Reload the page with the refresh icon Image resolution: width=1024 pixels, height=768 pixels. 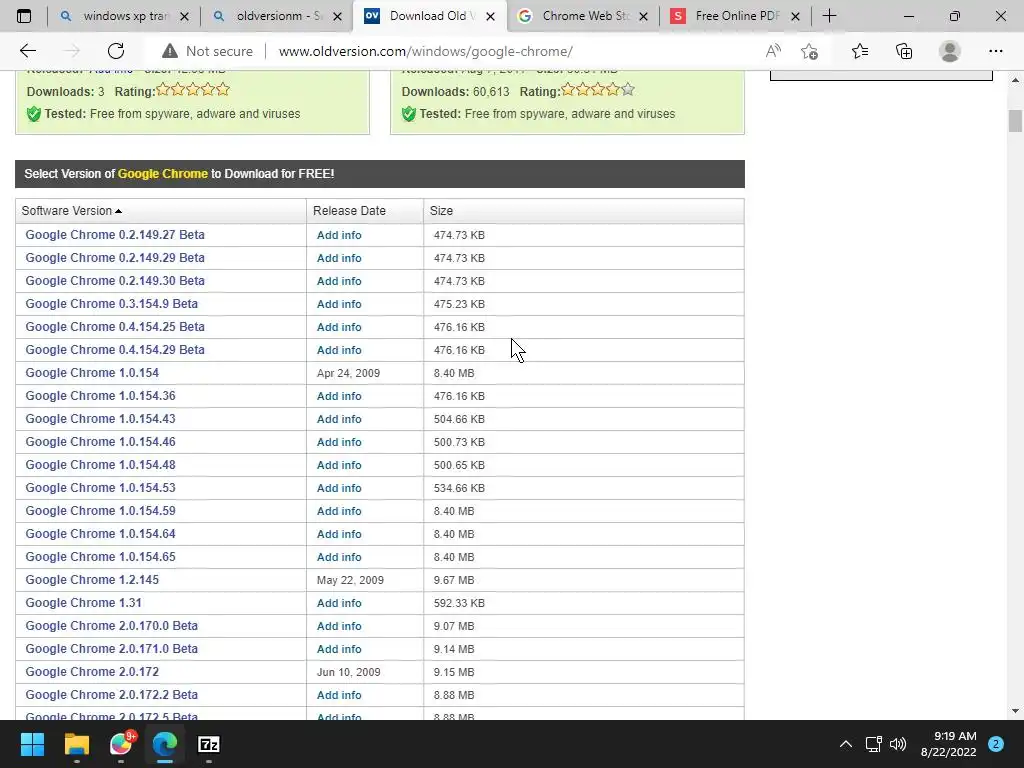click(116, 51)
